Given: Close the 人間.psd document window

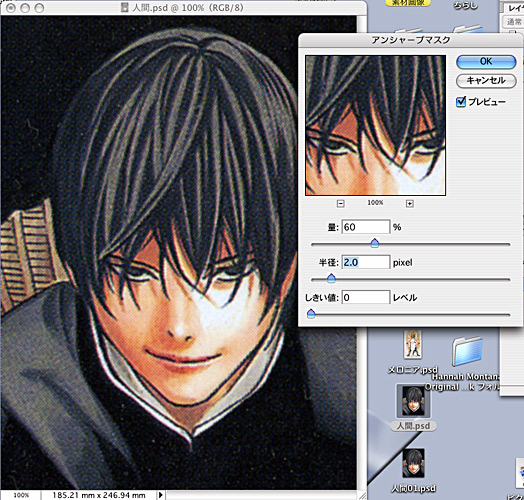Looking at the screenshot, I should 10,8.
